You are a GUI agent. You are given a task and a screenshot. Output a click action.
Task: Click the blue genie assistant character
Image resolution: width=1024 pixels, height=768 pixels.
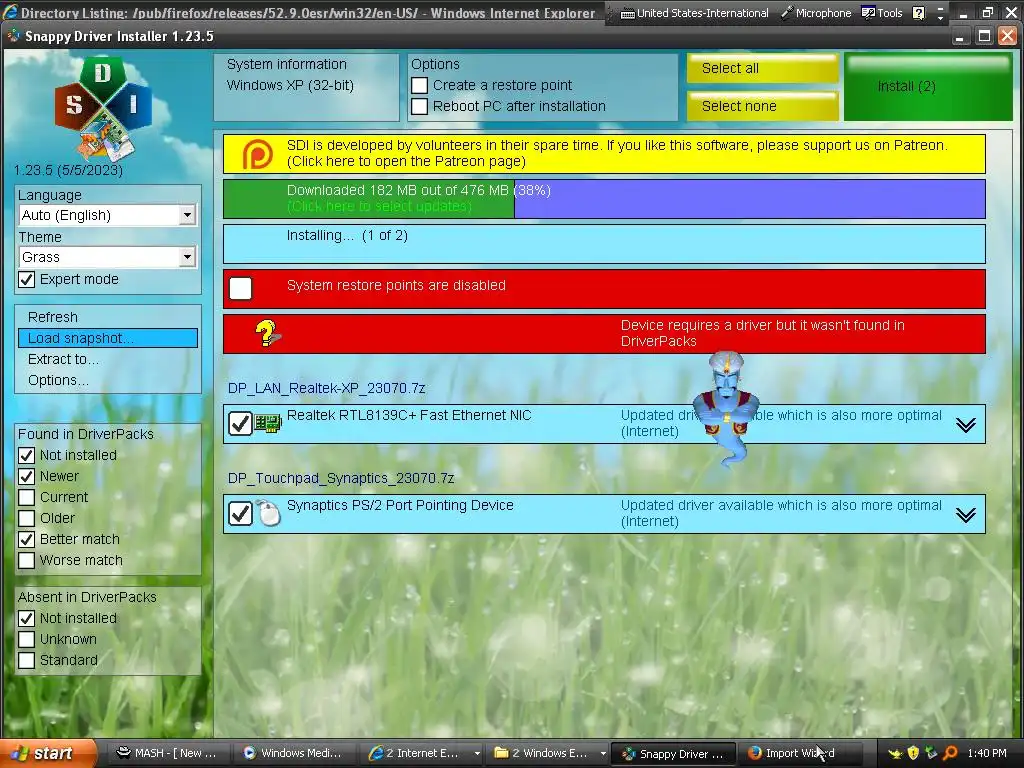[x=726, y=408]
